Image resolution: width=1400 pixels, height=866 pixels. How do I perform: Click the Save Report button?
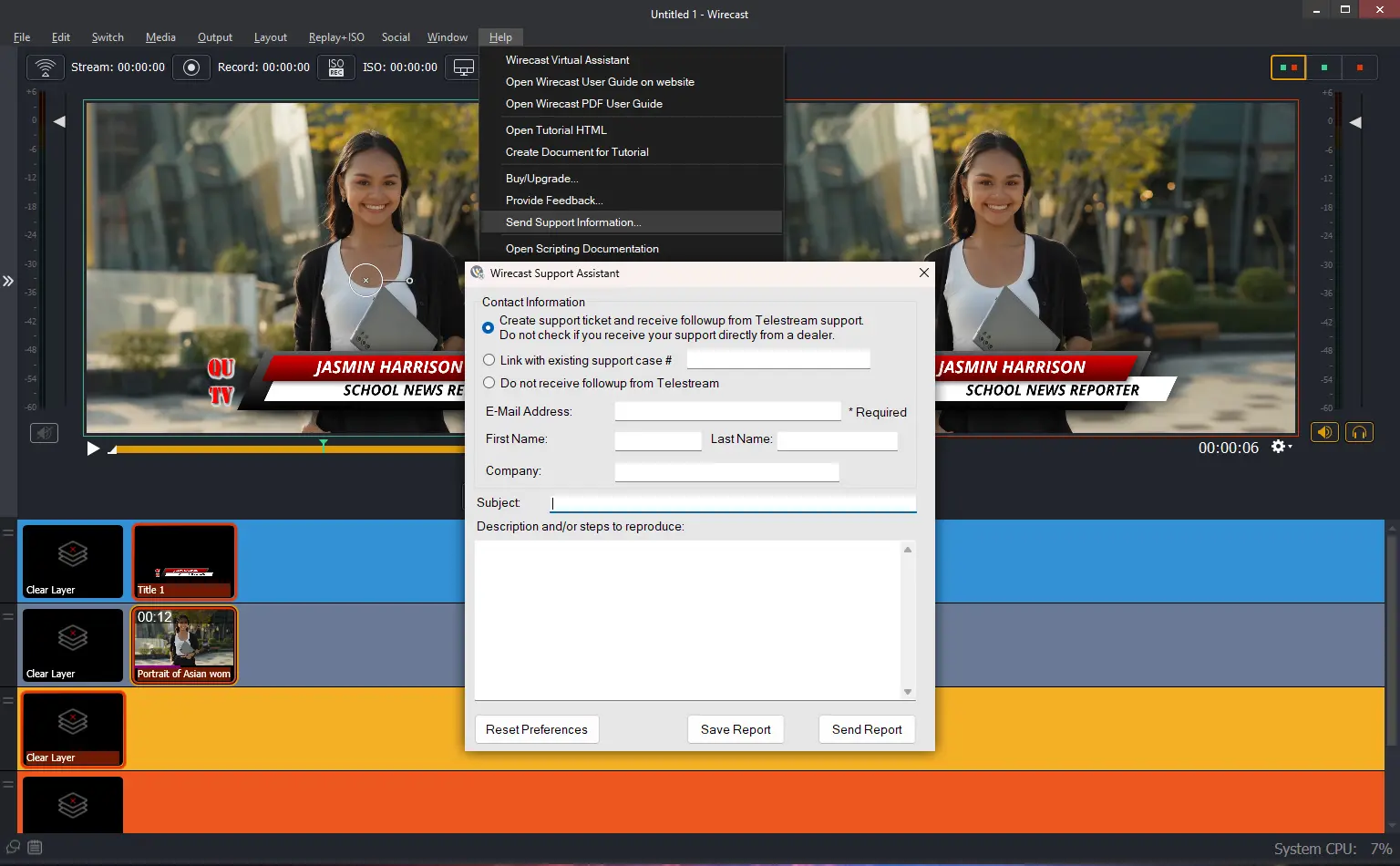[736, 729]
